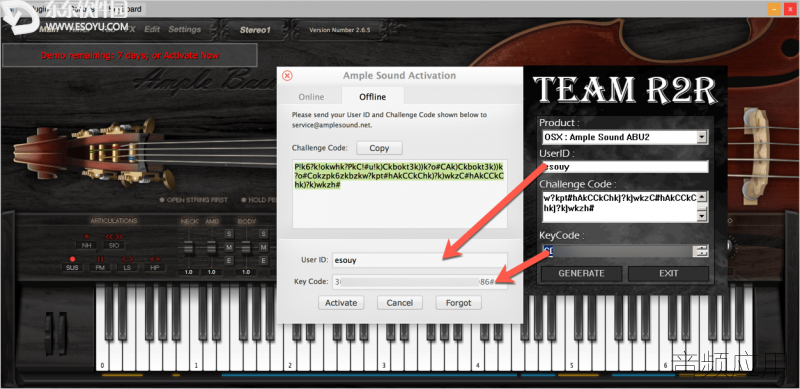Enable the Open String First option
This screenshot has width=800, height=389.
click(x=194, y=200)
